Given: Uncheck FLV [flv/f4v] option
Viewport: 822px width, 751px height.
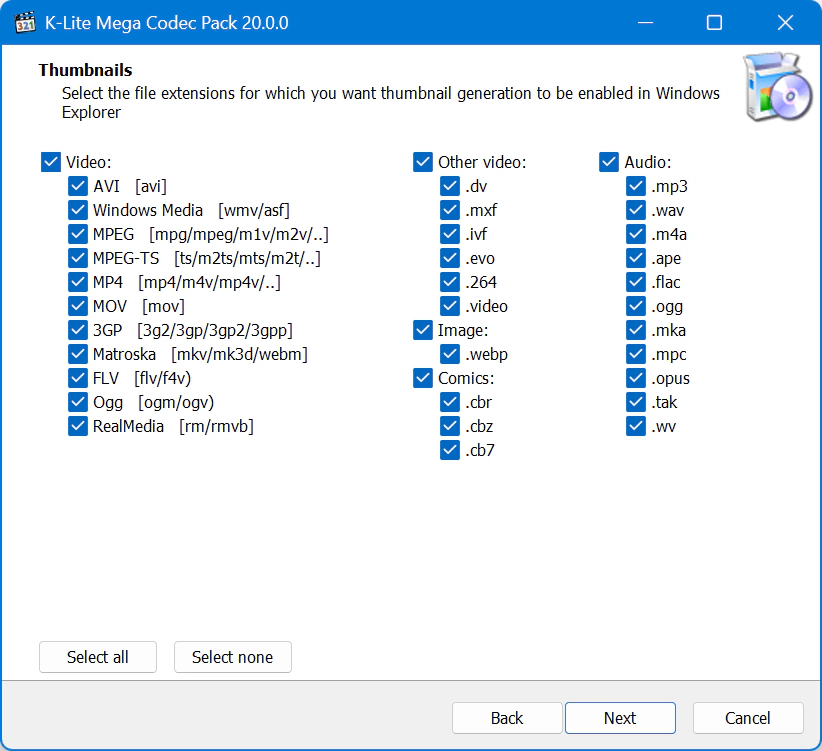Looking at the screenshot, I should point(78,378).
